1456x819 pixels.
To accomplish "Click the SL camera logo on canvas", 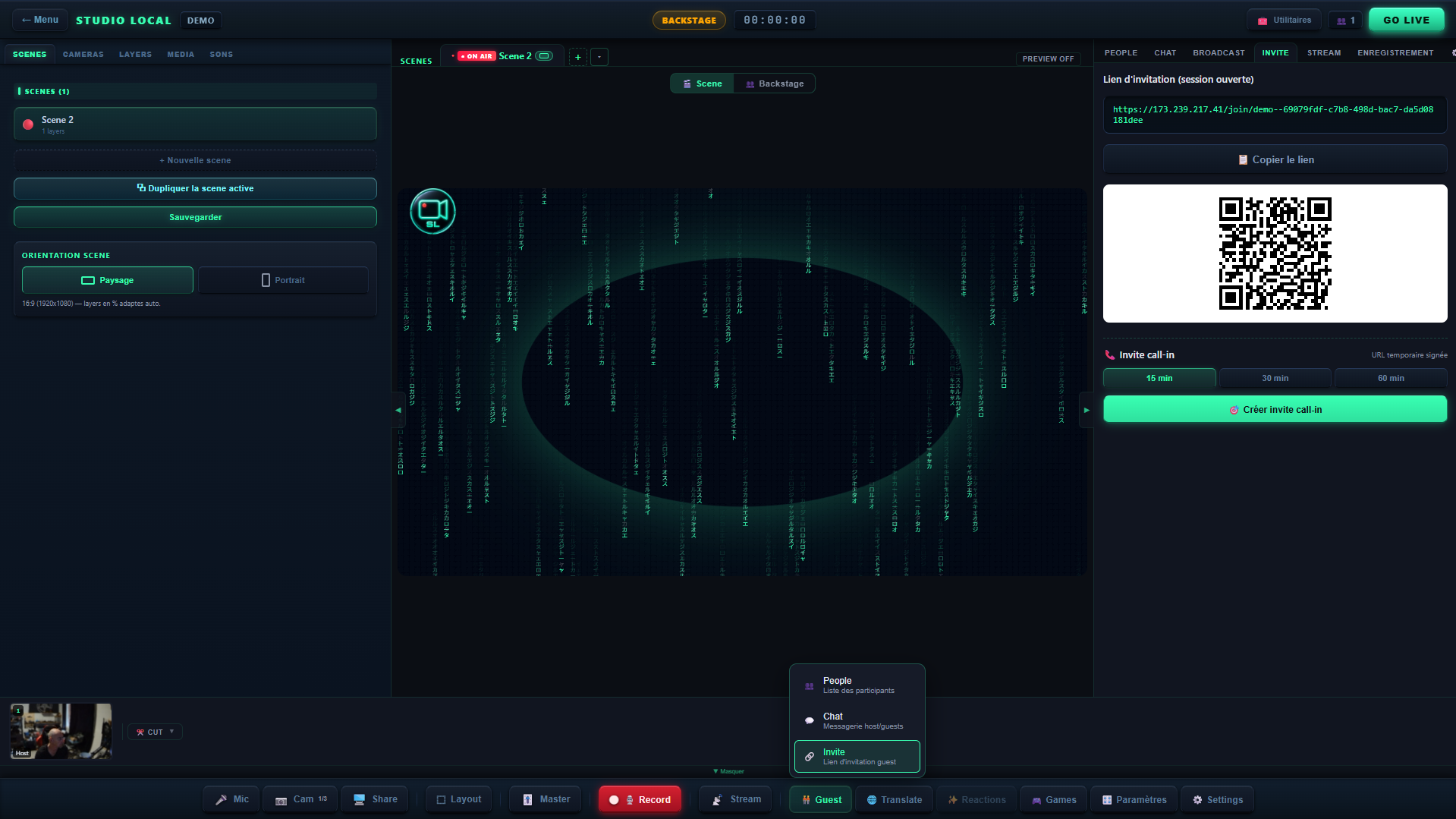I will (x=432, y=211).
